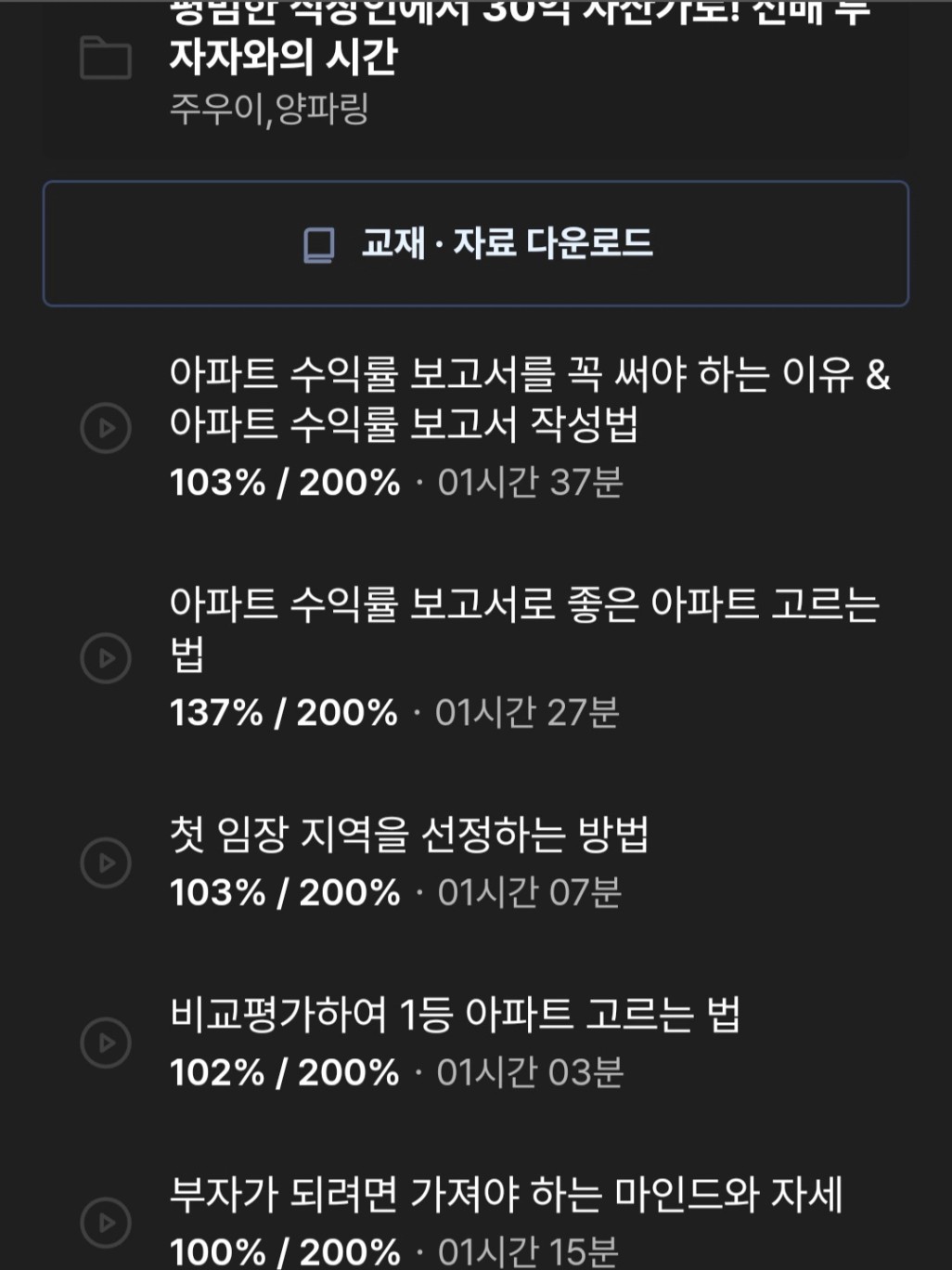
Task: Click the 01시간 37분 duration label
Action: click(x=530, y=483)
